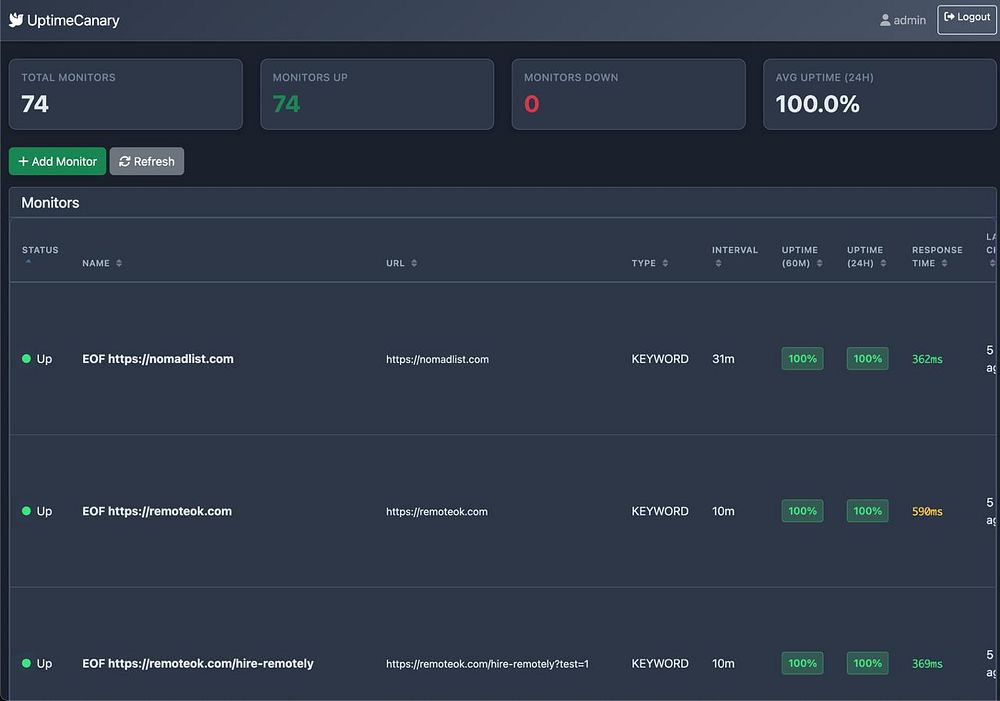The image size is (1000, 701).
Task: Sort by Name column arrows icon
Action: pos(119,263)
